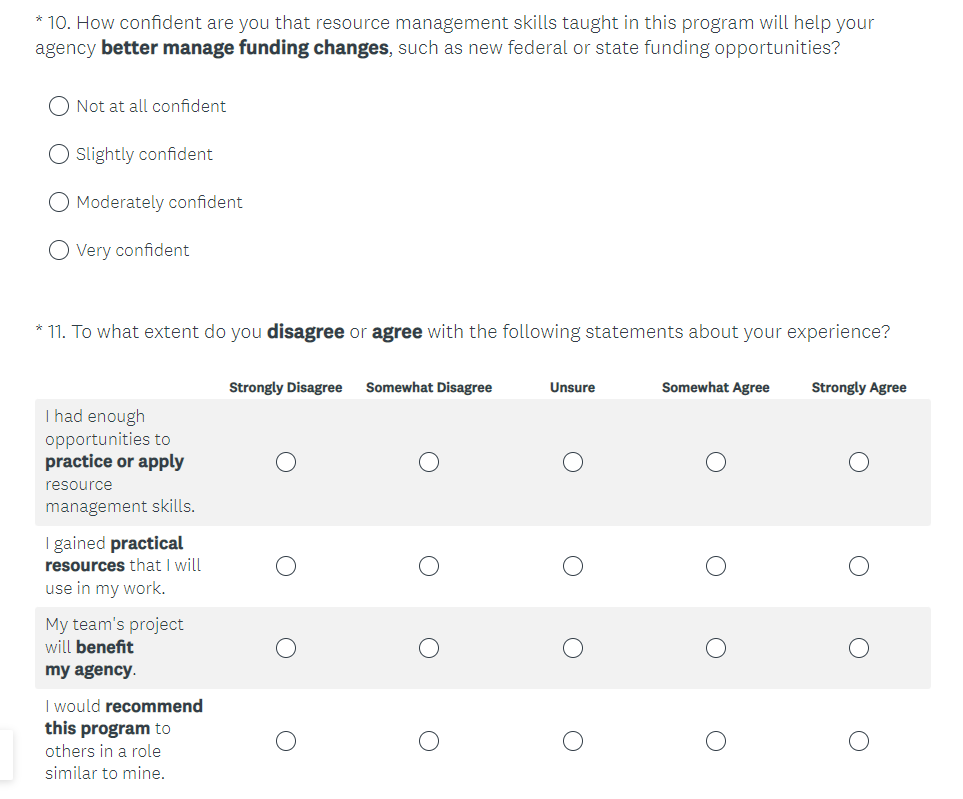
Task: Mark Strongly Disagree for practice or apply row
Action: pyautogui.click(x=286, y=462)
